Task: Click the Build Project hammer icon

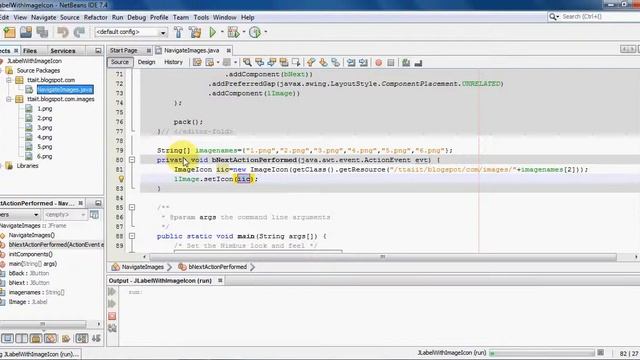Action: coord(178,32)
